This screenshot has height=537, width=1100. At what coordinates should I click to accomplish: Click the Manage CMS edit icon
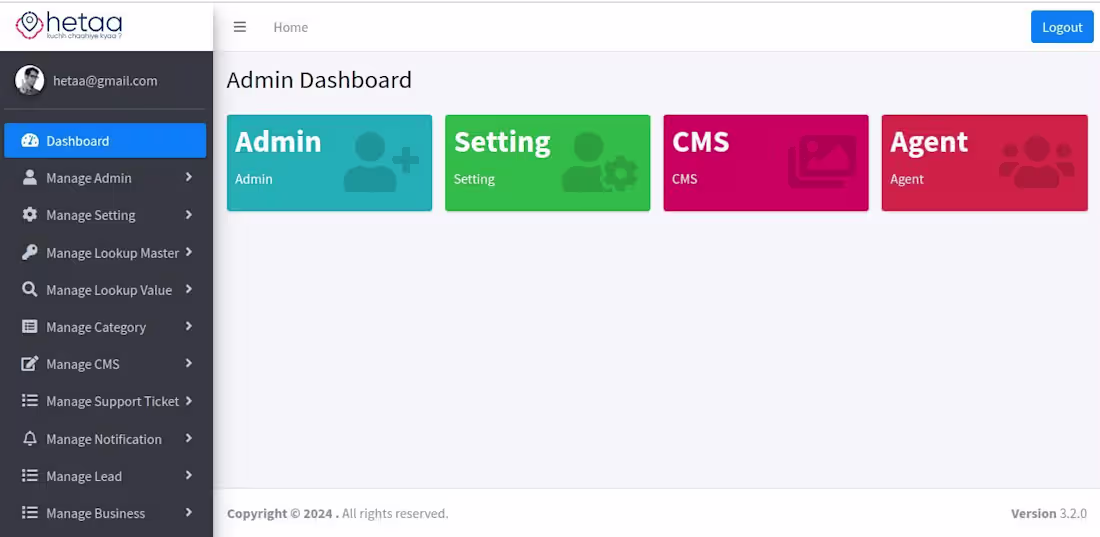pyautogui.click(x=30, y=364)
